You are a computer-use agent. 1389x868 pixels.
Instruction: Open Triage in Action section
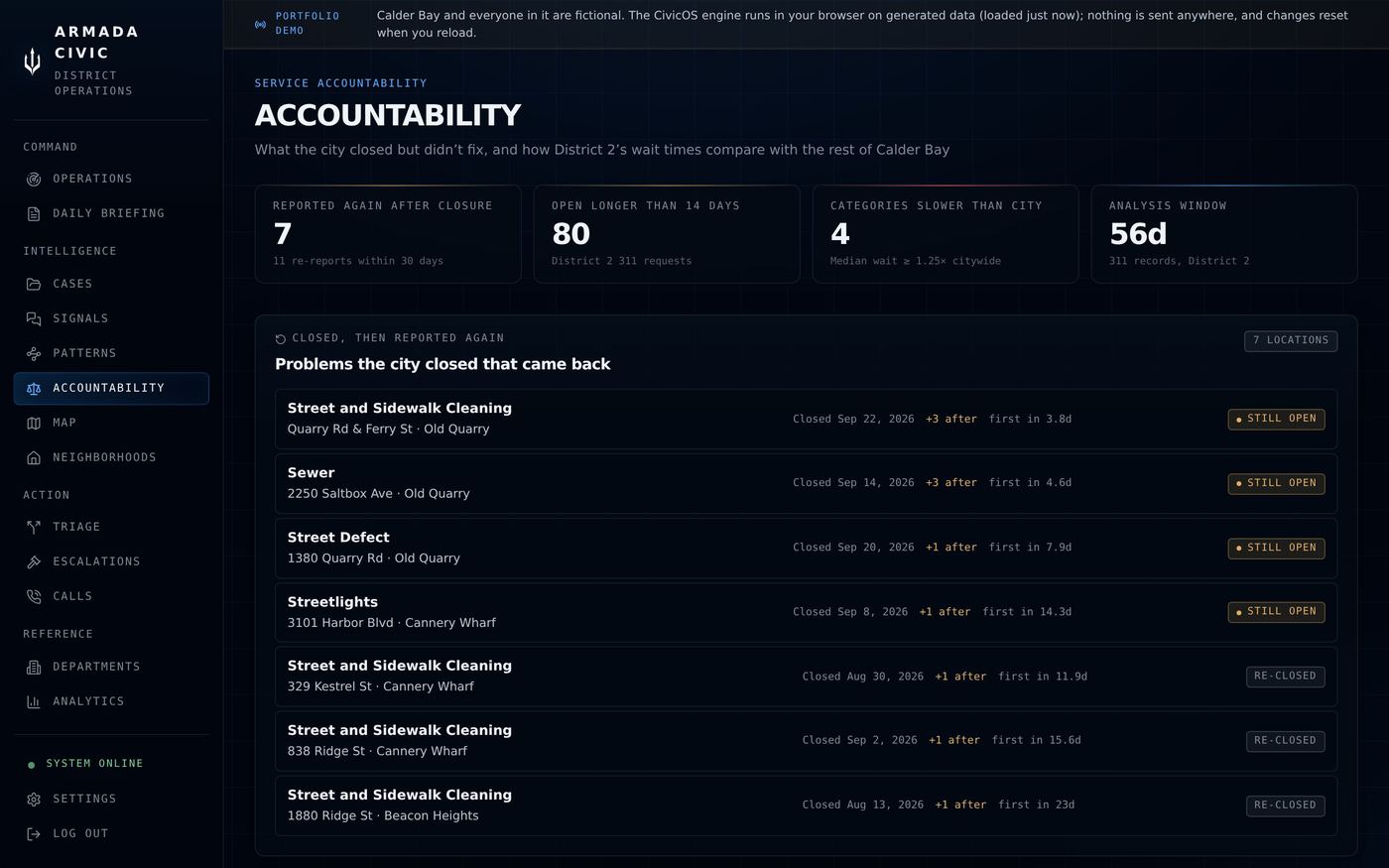[111, 527]
